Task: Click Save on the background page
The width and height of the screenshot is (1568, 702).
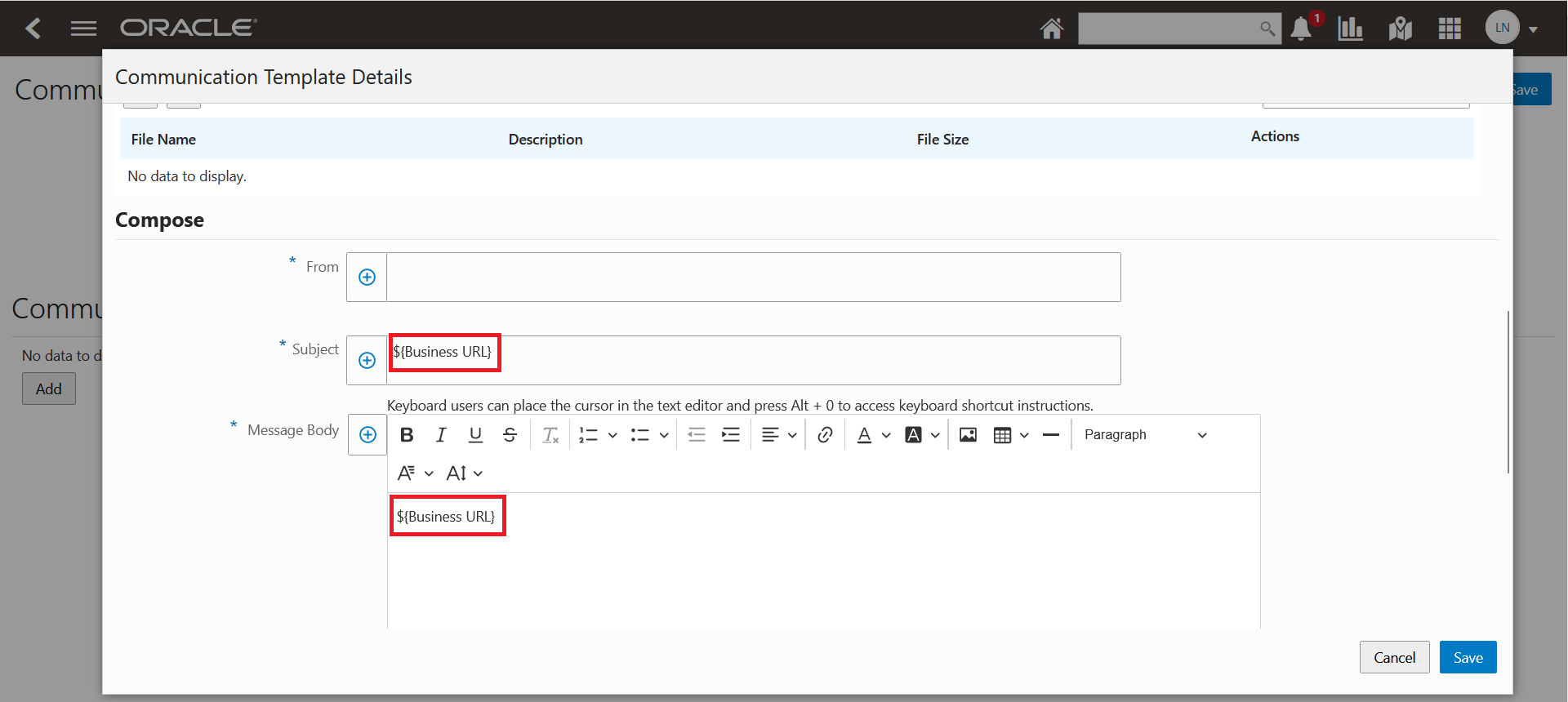Action: tap(1531, 90)
